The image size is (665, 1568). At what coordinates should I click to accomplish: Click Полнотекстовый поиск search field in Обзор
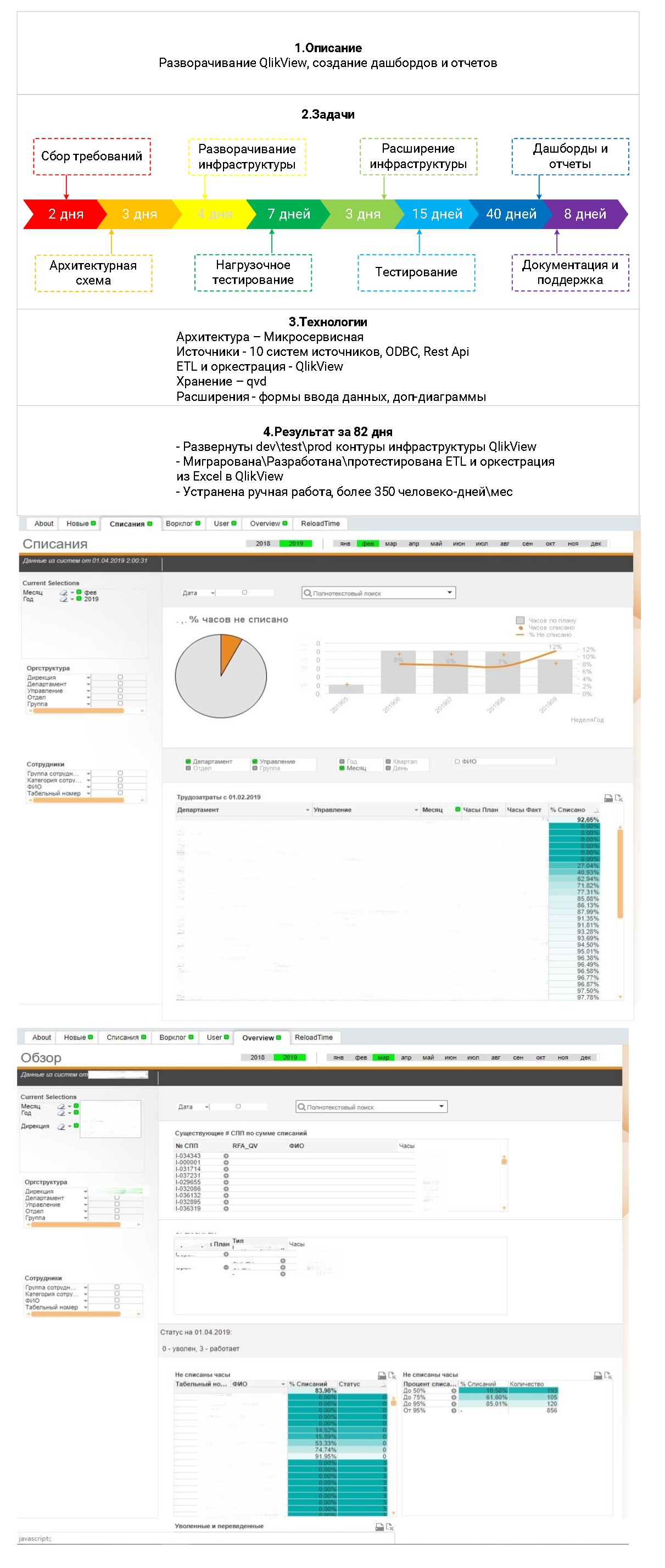coord(371,1107)
